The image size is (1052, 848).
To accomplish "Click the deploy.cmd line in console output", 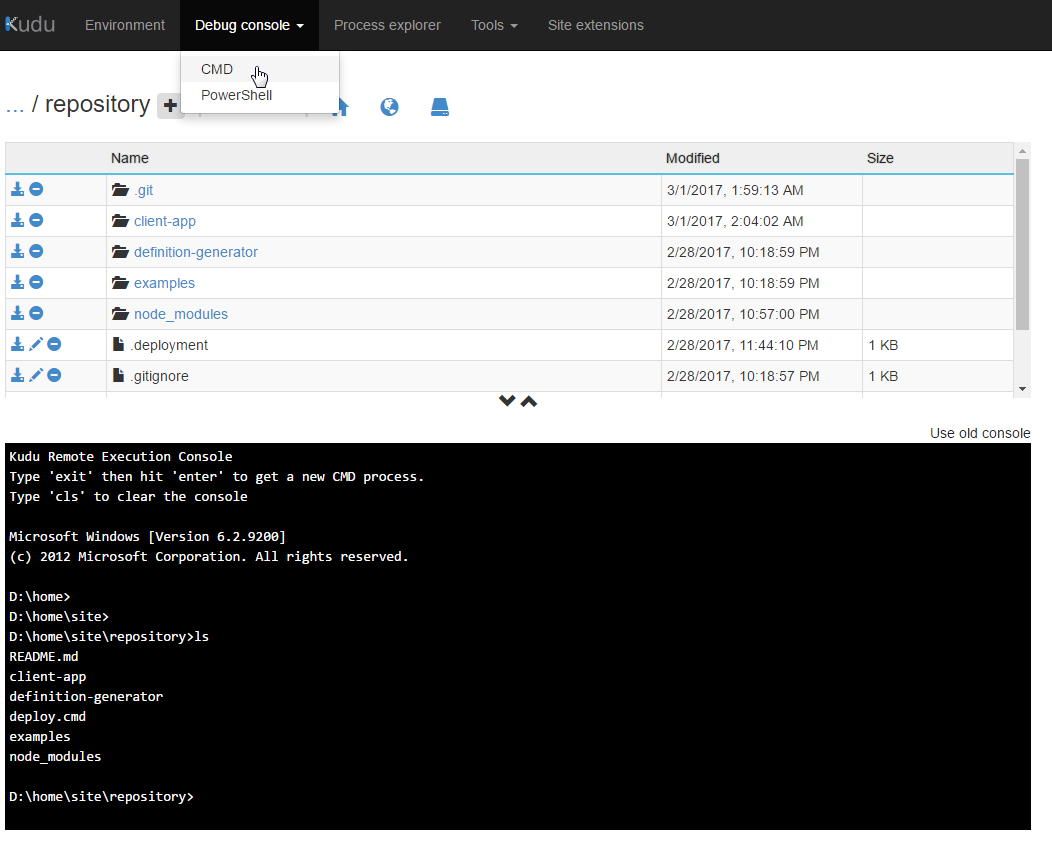I will tap(48, 717).
